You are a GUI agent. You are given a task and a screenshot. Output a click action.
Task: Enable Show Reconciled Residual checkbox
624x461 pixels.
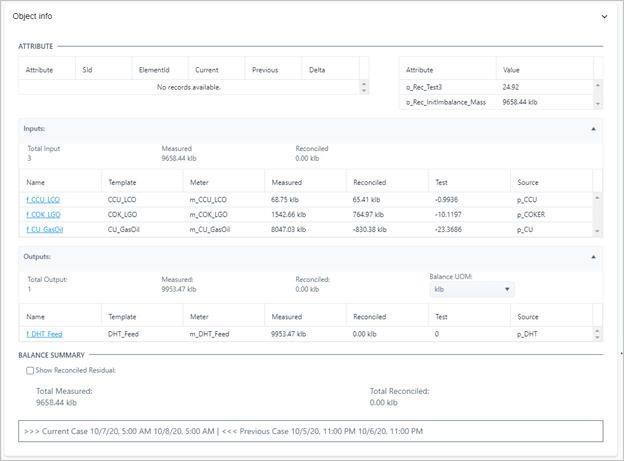point(31,370)
